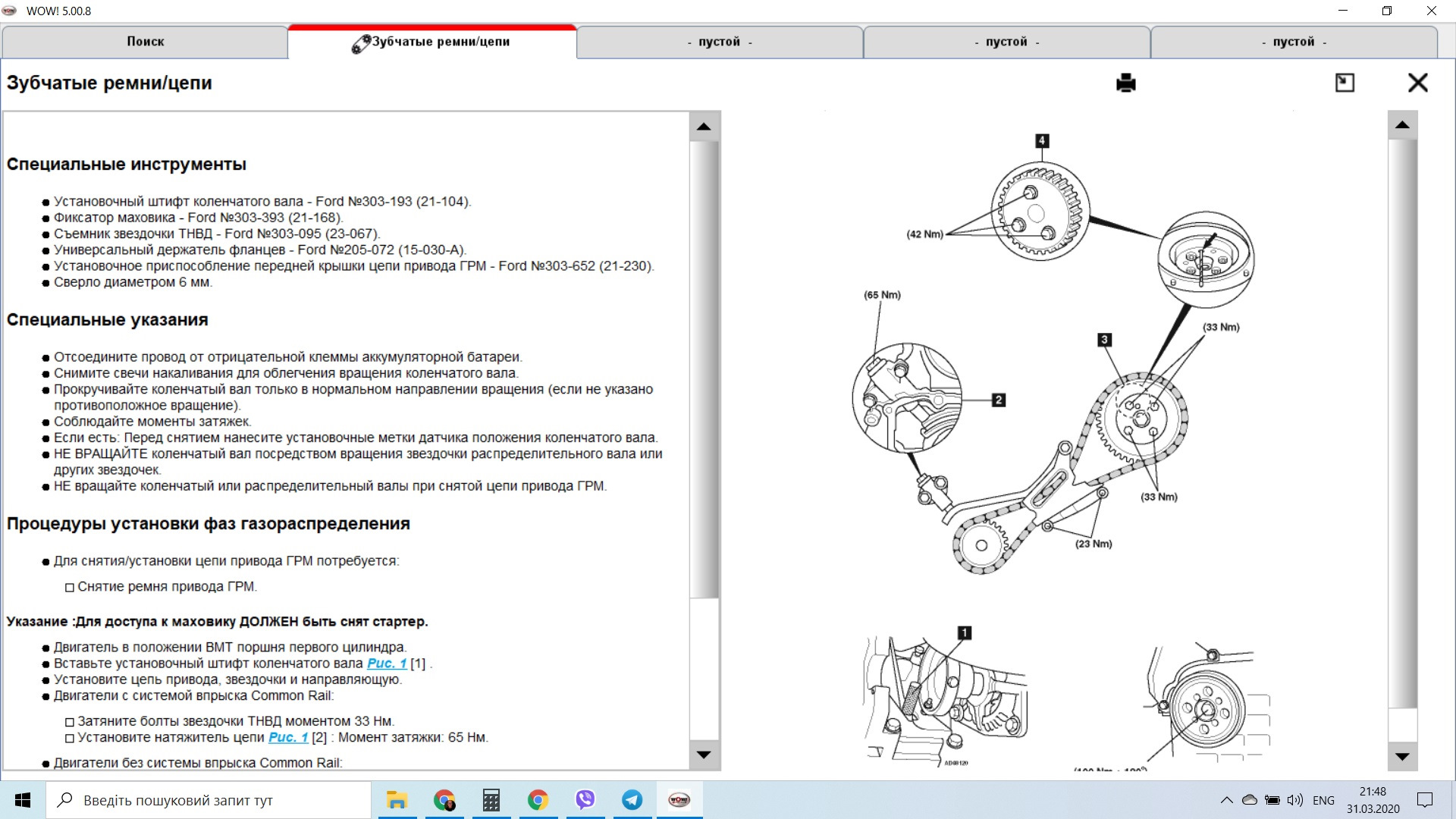Close the document panel with X

(x=1417, y=83)
